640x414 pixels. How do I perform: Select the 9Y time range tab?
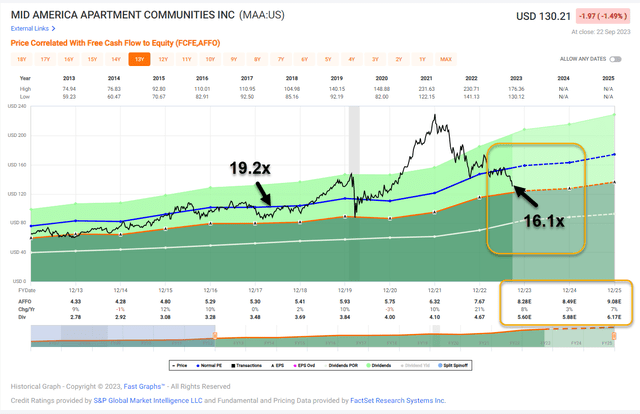tap(234, 59)
